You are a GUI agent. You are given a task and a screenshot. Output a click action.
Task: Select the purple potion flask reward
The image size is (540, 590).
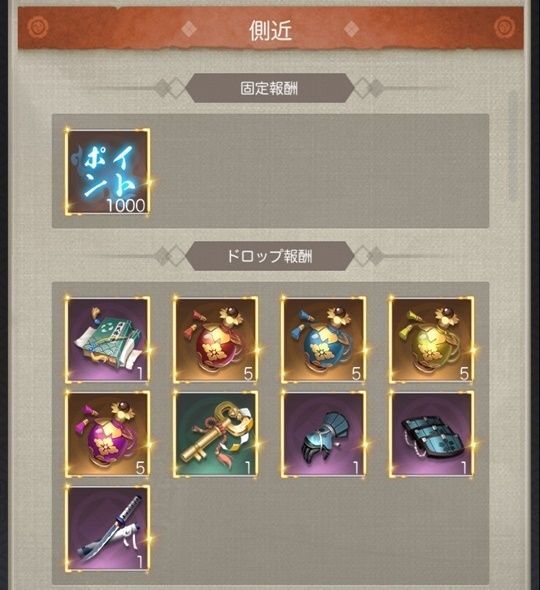pos(108,434)
